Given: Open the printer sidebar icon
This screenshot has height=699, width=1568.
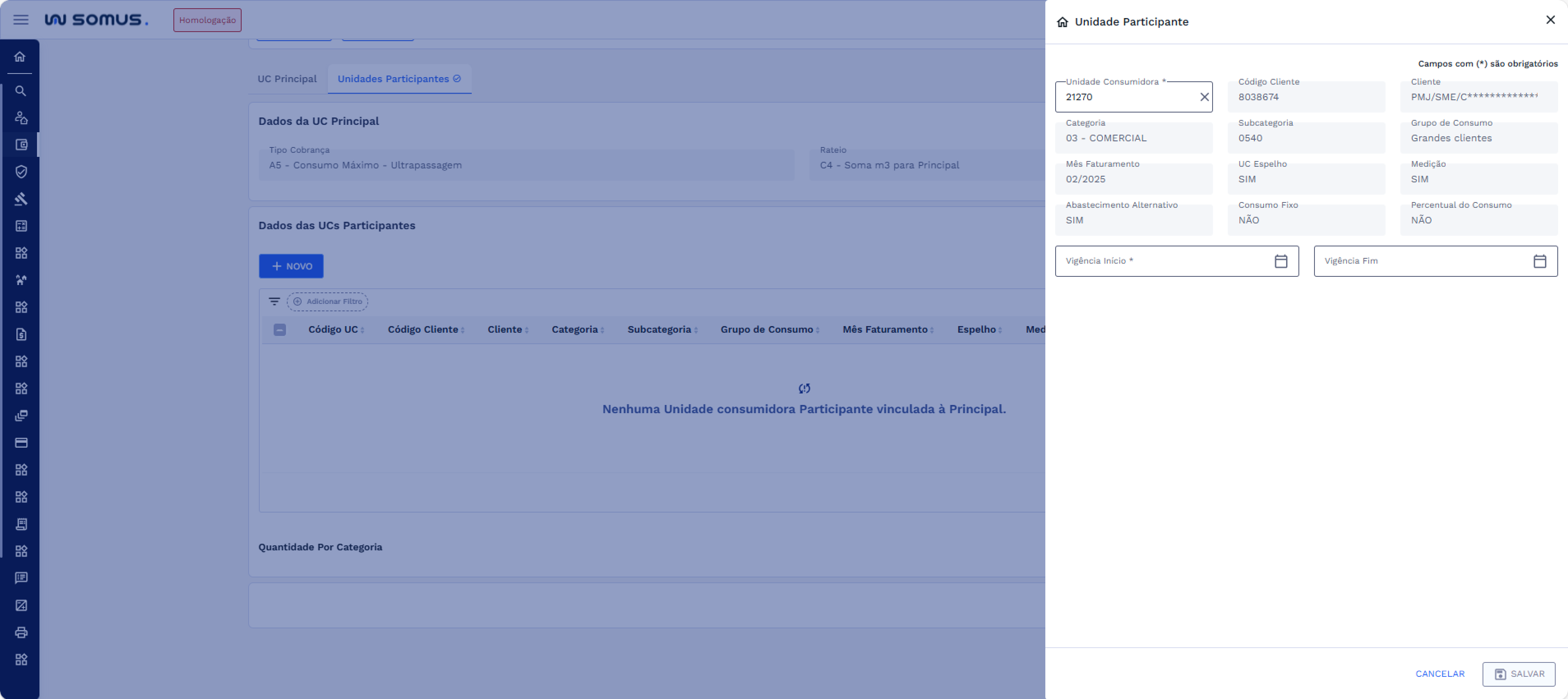Looking at the screenshot, I should click(21, 632).
